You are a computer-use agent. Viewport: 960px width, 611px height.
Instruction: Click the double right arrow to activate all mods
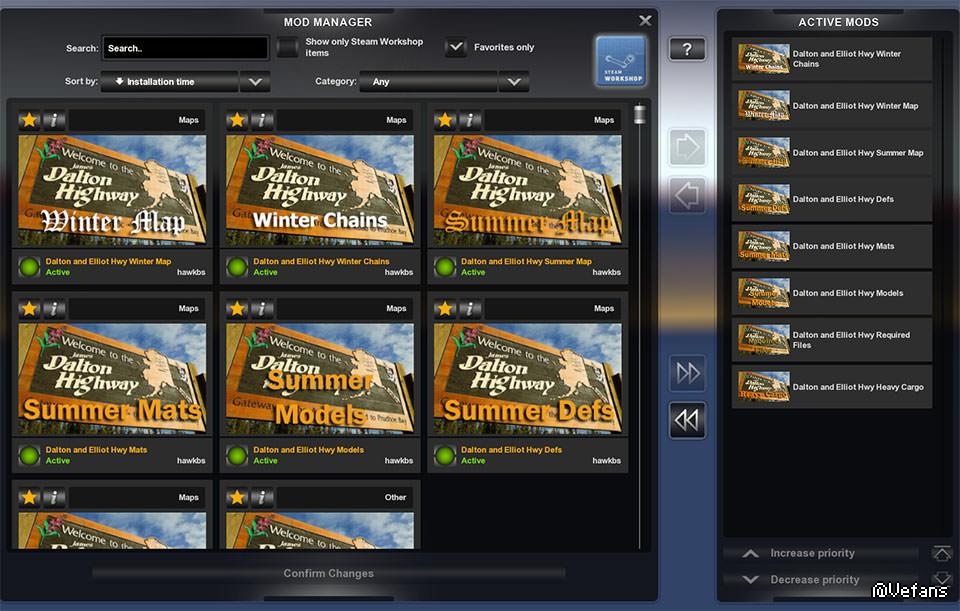point(687,373)
